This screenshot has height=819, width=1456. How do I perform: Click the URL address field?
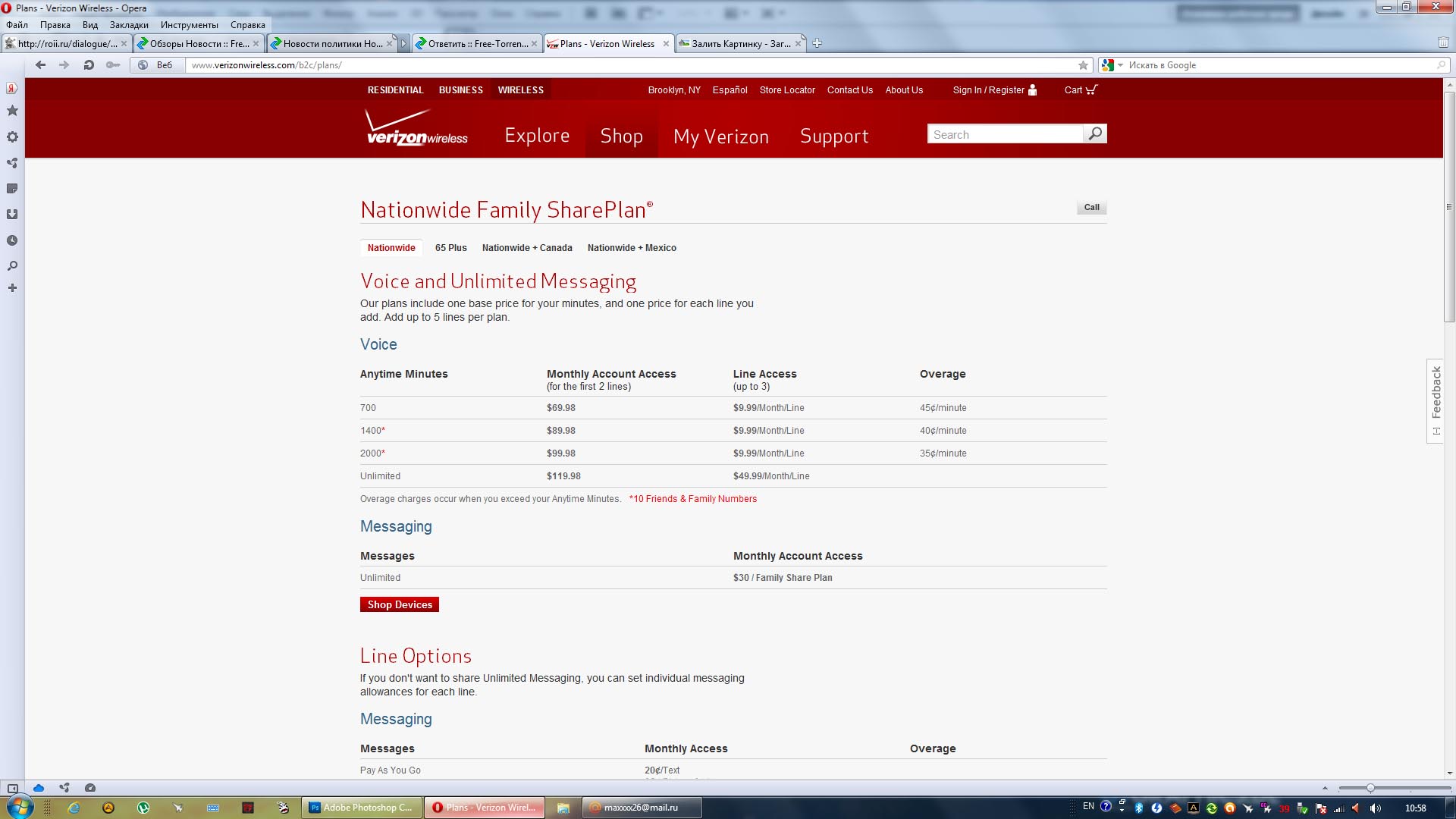point(632,65)
